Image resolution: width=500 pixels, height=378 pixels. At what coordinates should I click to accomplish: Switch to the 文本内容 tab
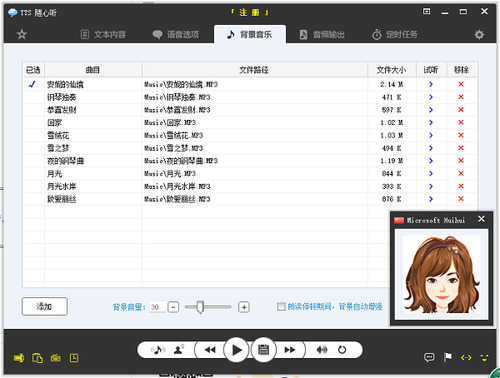(103, 34)
